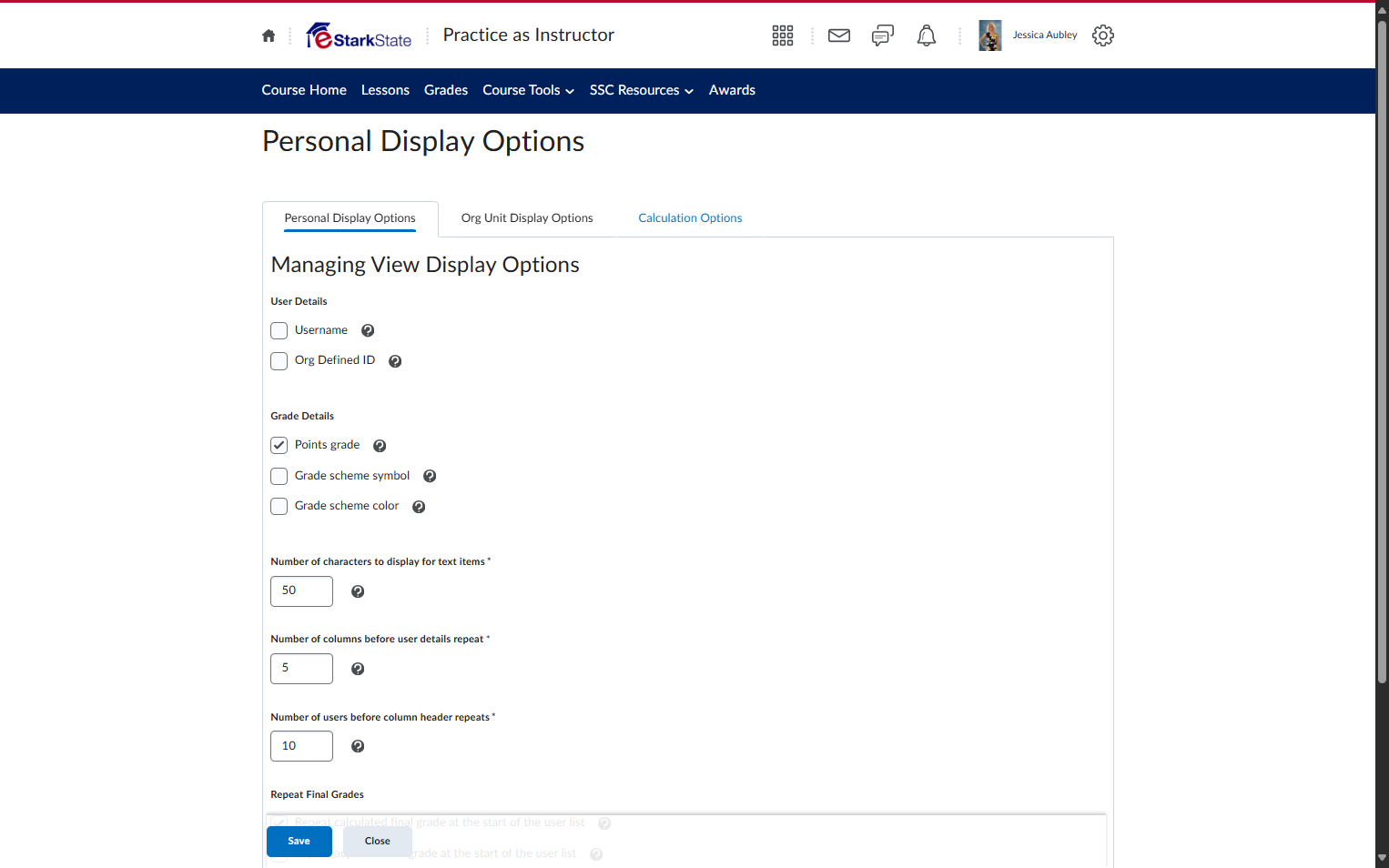Focus the characters to display field showing 50

[x=301, y=591]
